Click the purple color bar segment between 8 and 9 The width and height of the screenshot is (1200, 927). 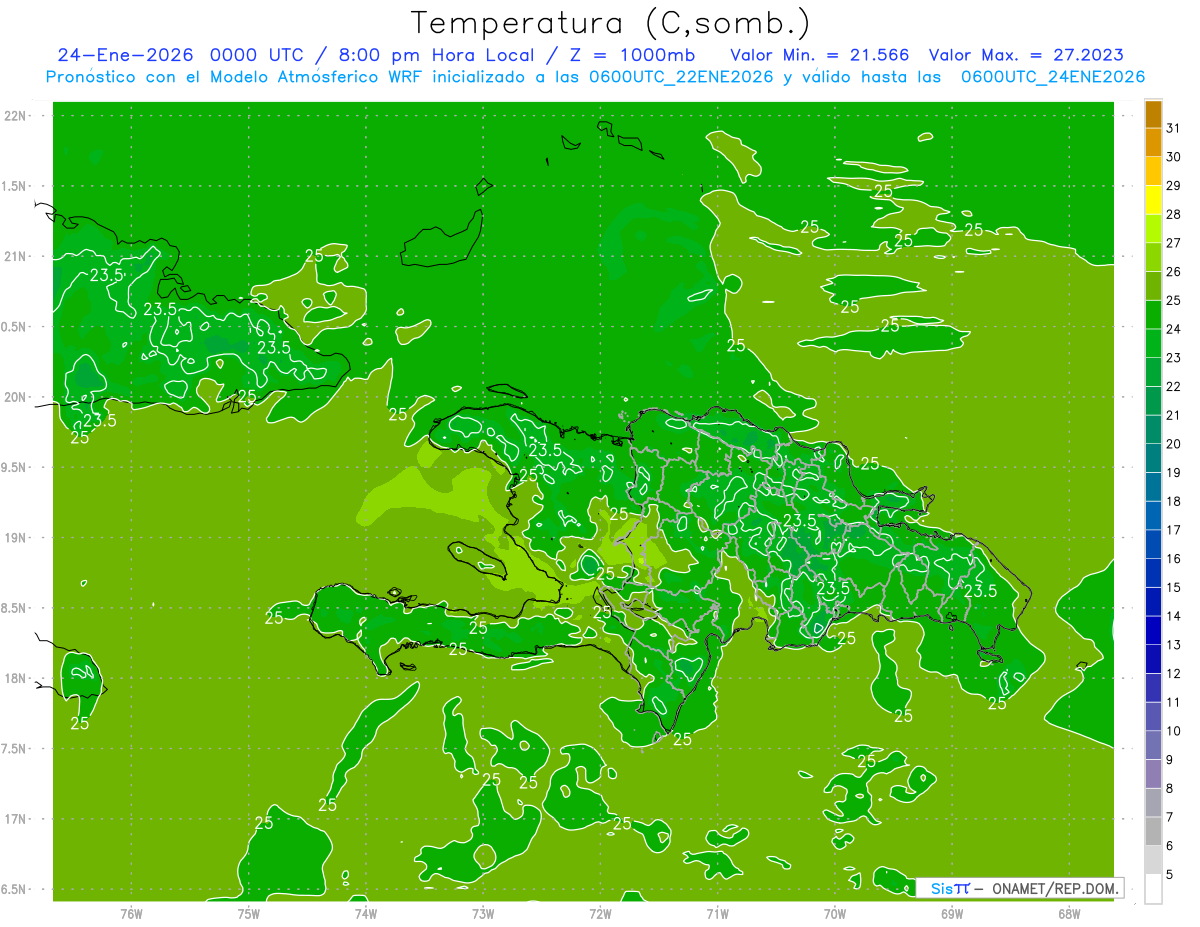(x=1153, y=774)
